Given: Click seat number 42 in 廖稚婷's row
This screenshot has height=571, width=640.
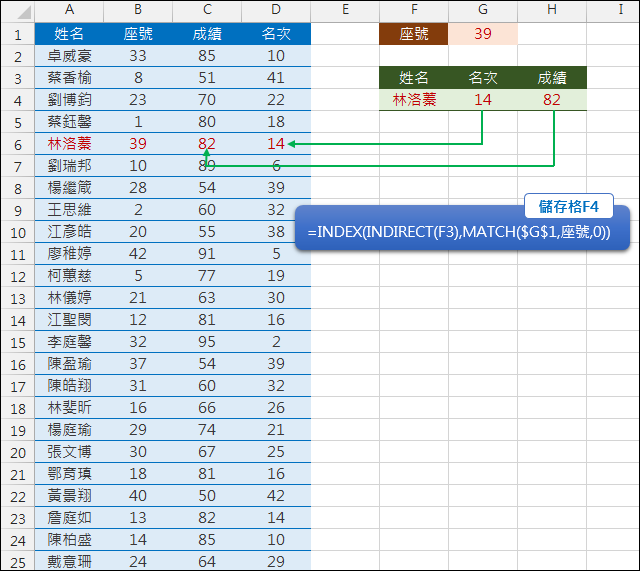Looking at the screenshot, I should 138,254.
